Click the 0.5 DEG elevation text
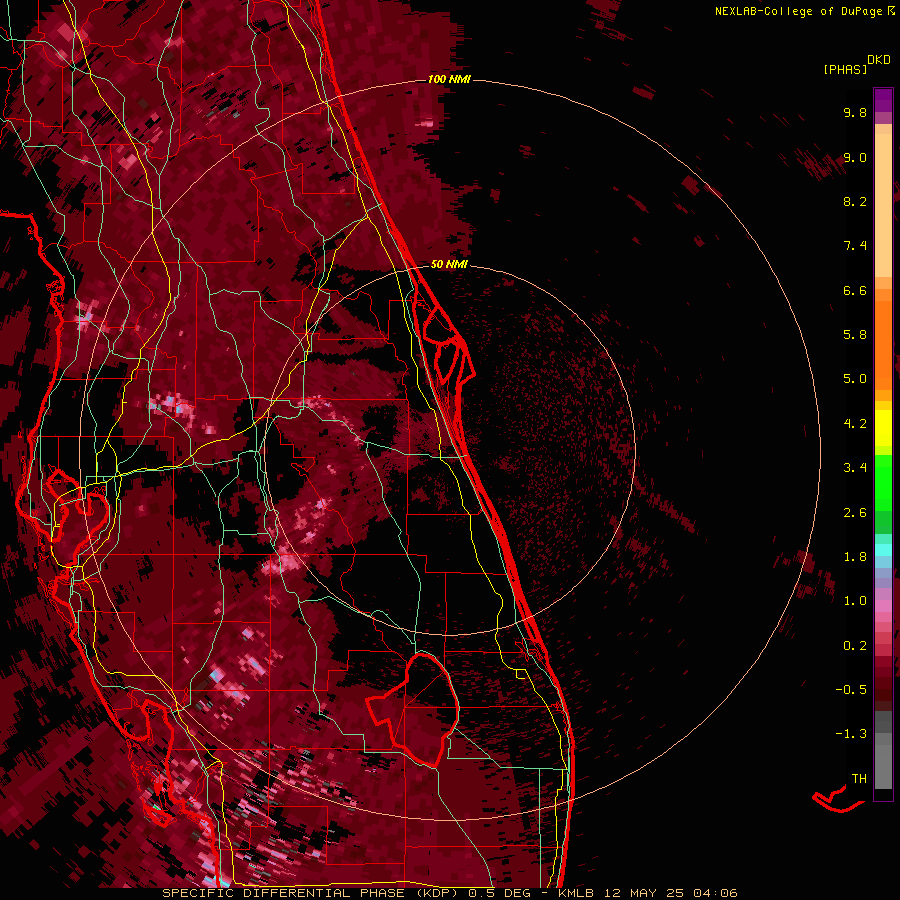The width and height of the screenshot is (900, 900). pyautogui.click(x=499, y=893)
